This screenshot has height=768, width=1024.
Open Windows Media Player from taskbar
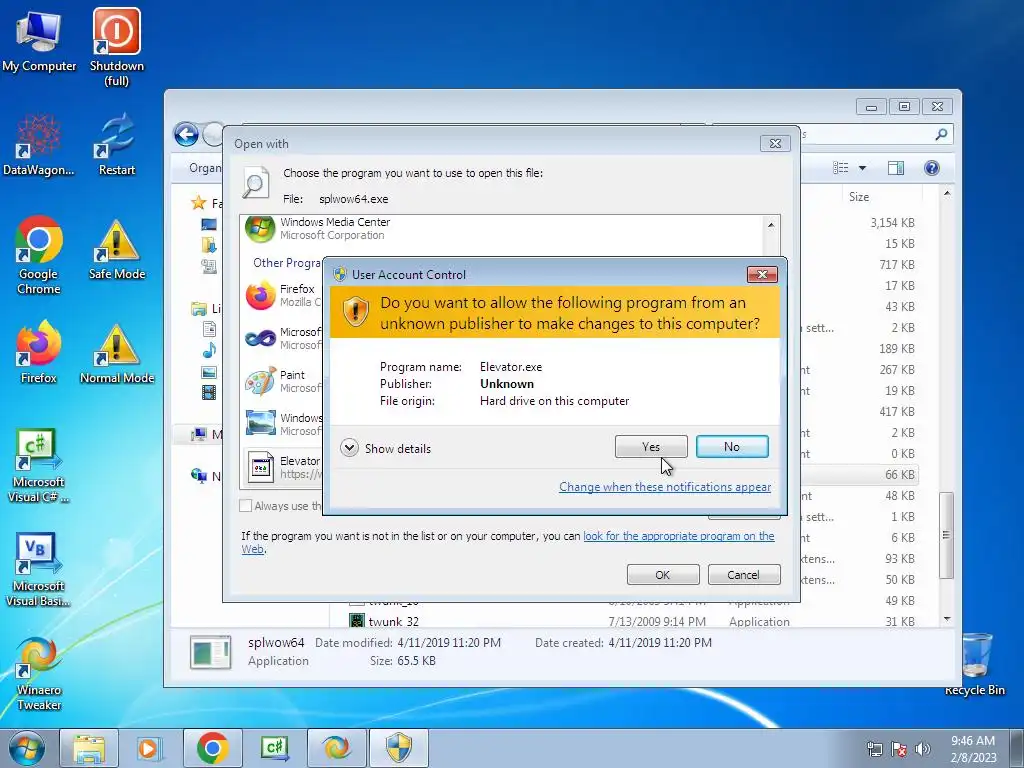pyautogui.click(x=150, y=748)
